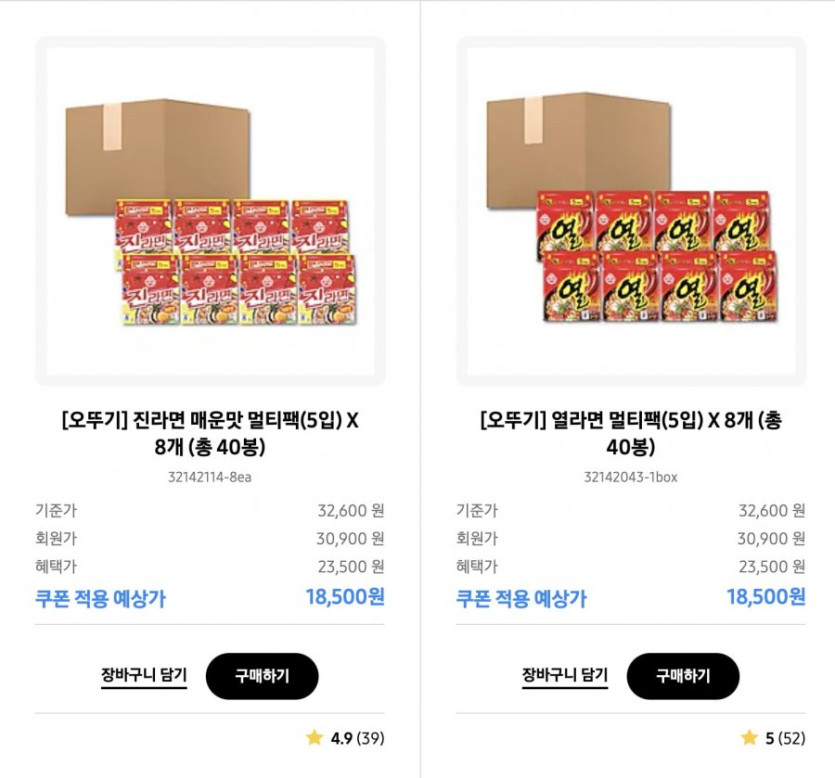Open the (39) reviews count

pos(371,739)
